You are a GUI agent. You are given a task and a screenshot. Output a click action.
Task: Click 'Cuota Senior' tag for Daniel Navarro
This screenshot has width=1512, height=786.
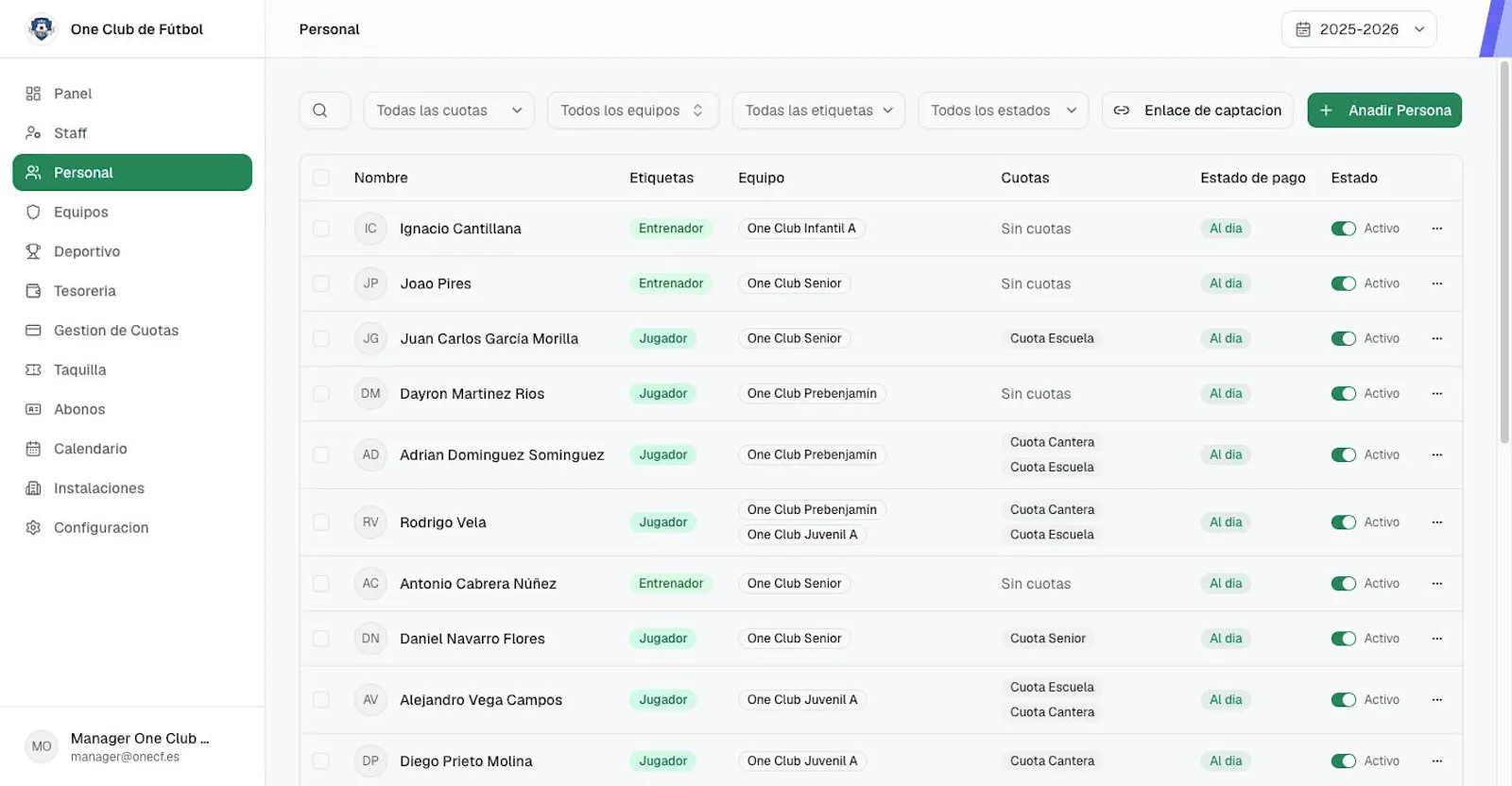[1048, 639]
